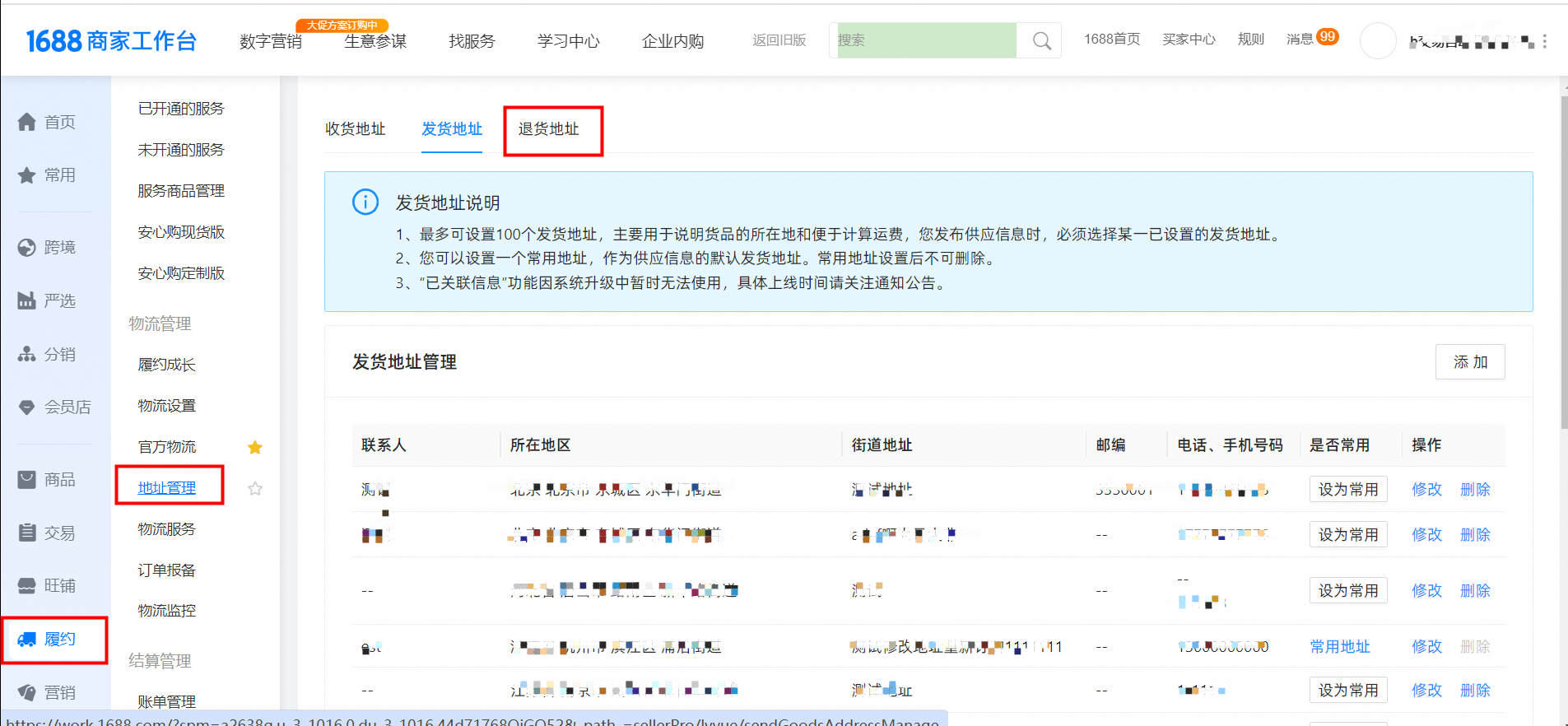Viewport: 1568px width, 726px height.
Task: Switch to the 收货地址 tab
Action: click(x=355, y=129)
